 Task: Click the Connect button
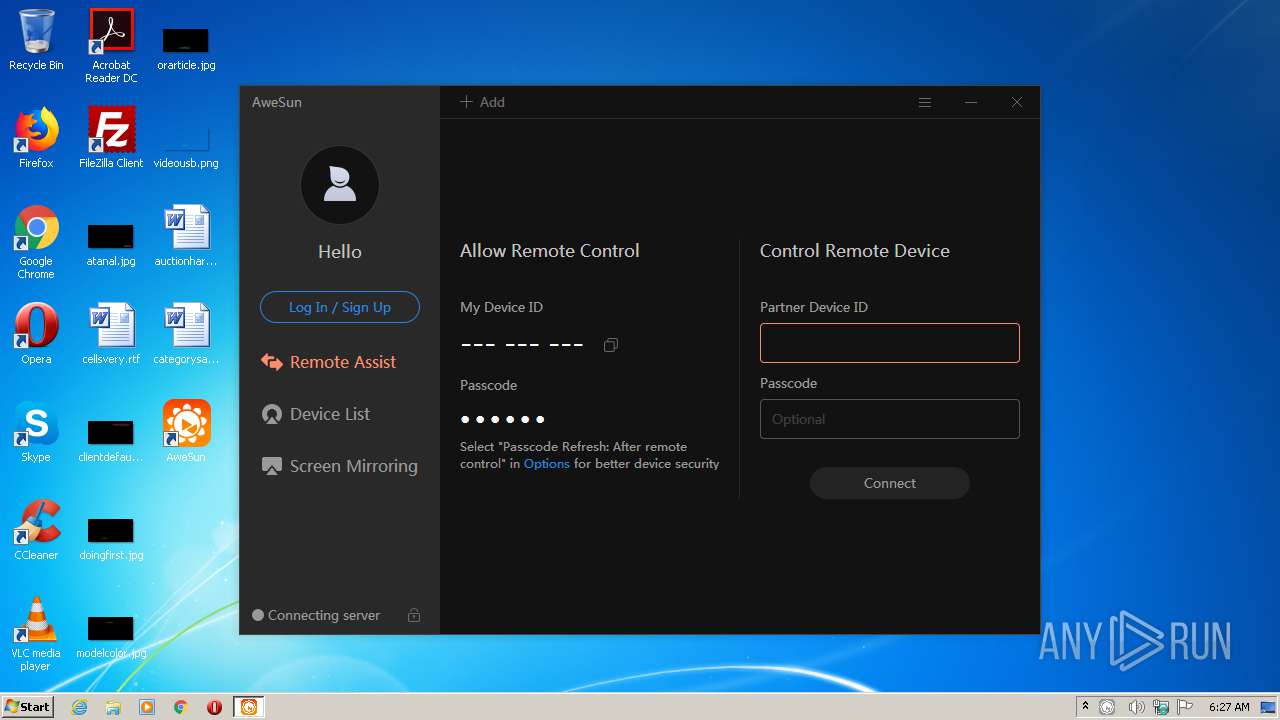pyautogui.click(x=890, y=483)
